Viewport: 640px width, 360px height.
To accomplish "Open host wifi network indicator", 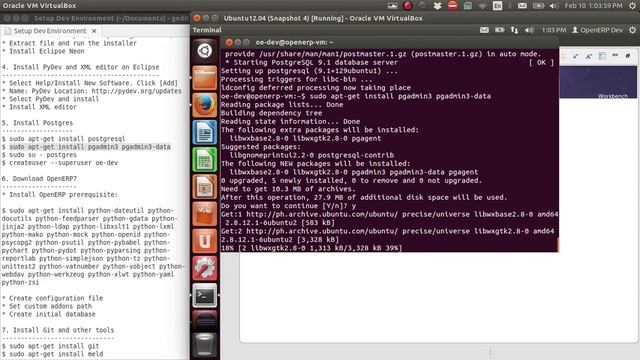I will click(x=482, y=6).
